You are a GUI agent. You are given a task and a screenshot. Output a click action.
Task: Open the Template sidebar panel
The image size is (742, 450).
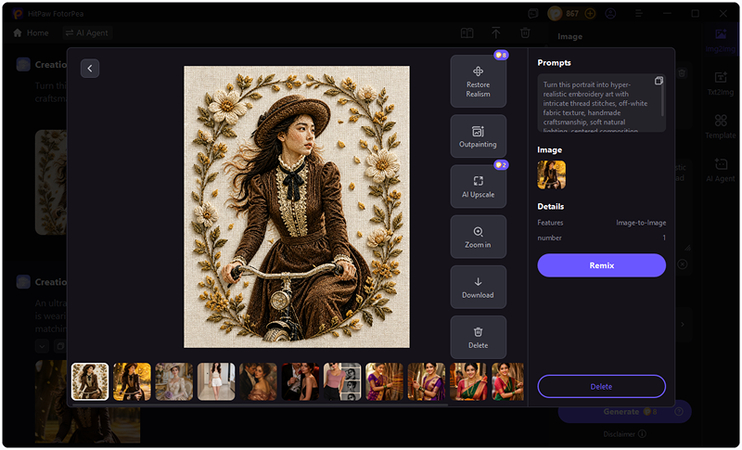(x=721, y=126)
